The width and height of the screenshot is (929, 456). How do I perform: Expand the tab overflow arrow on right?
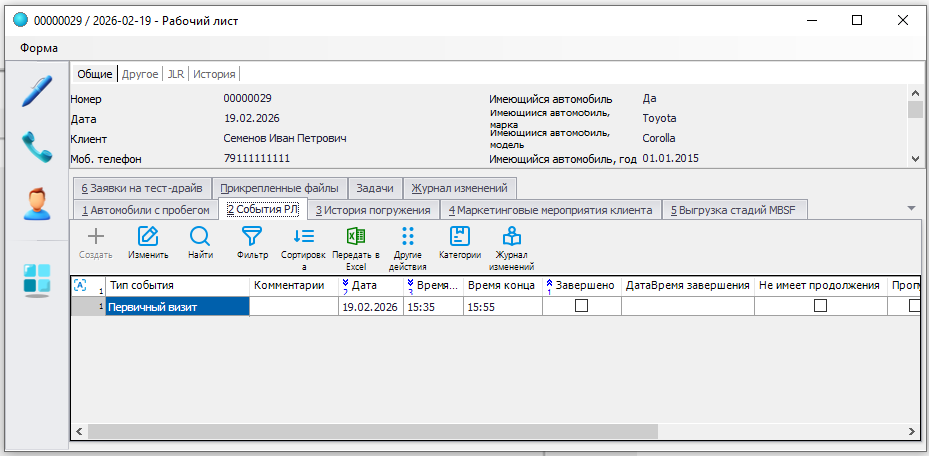tap(911, 208)
